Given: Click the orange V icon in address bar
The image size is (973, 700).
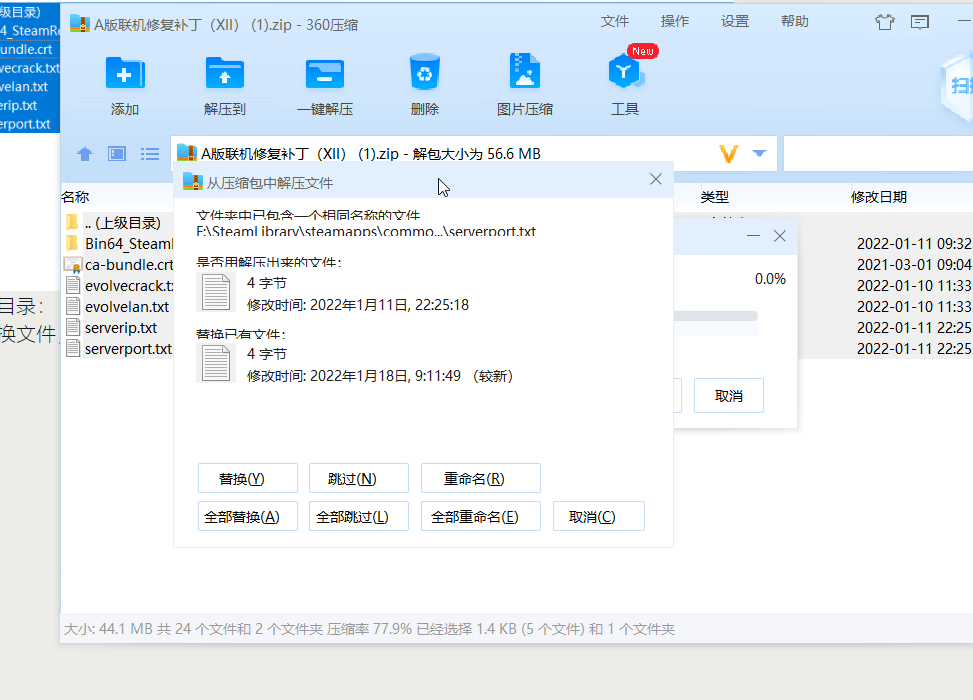Looking at the screenshot, I should (x=729, y=153).
